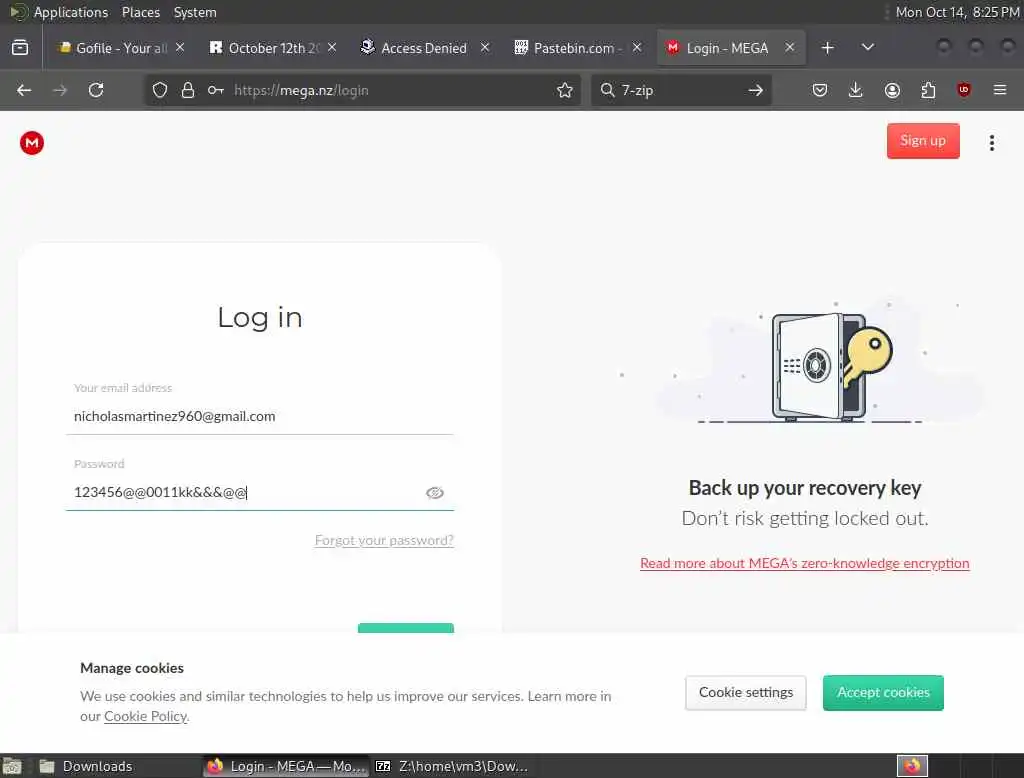Click the search bar go arrow
This screenshot has height=778, width=1024.
point(755,90)
